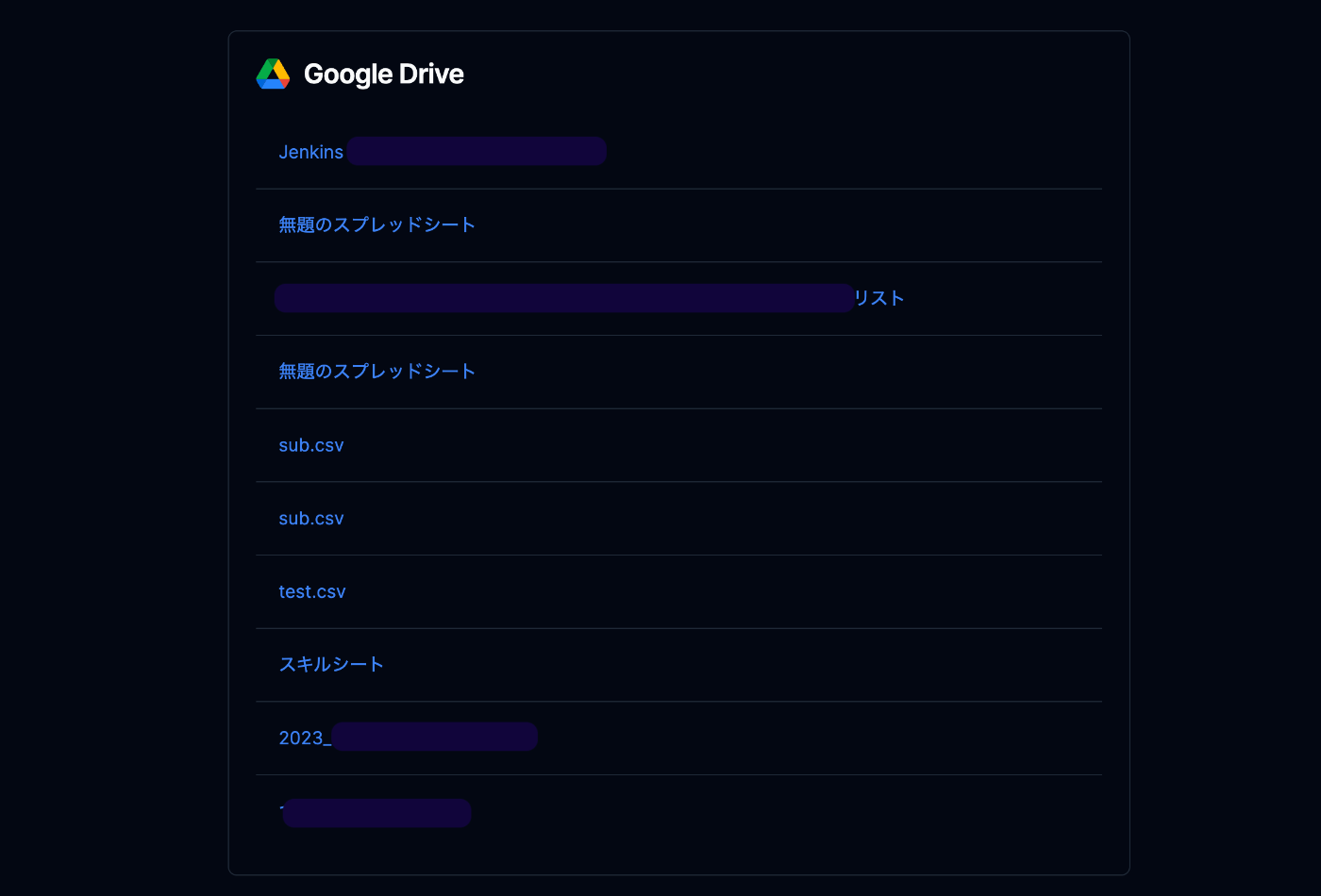Open sub.csv directly under 無題のスプレッドシート
The width and height of the screenshot is (1321, 896).
[311, 445]
